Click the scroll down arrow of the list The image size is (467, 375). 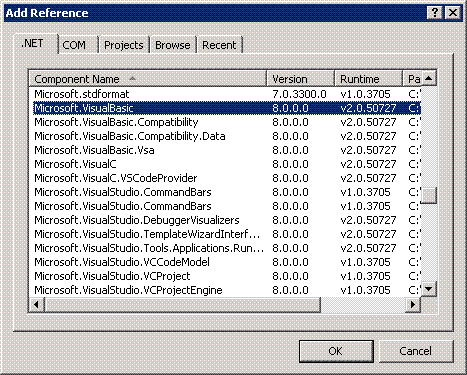(429, 289)
